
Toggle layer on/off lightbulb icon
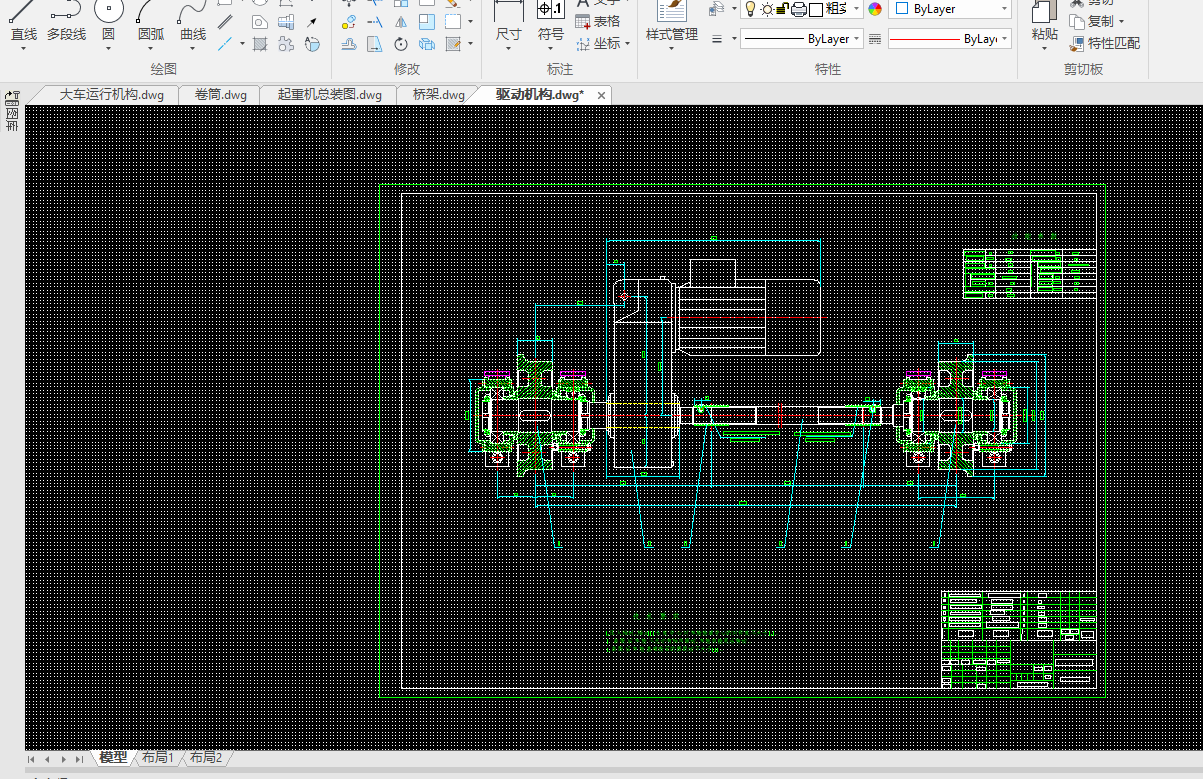(x=750, y=9)
